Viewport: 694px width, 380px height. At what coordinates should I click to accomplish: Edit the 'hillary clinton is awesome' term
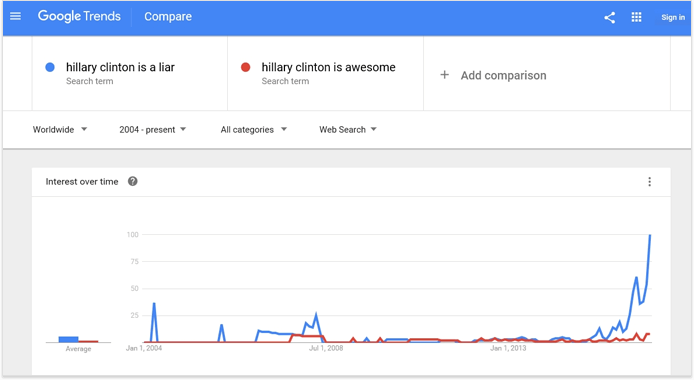click(328, 67)
